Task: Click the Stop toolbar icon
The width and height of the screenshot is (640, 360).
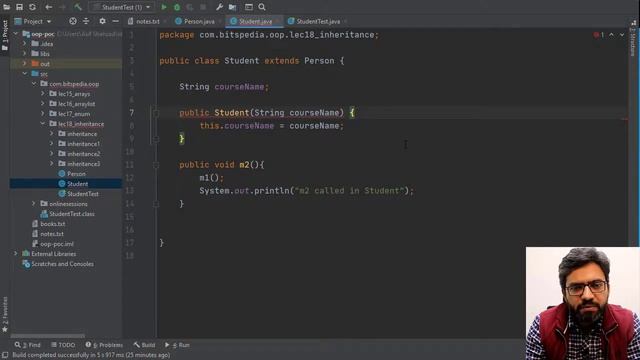Action: pos(203,7)
